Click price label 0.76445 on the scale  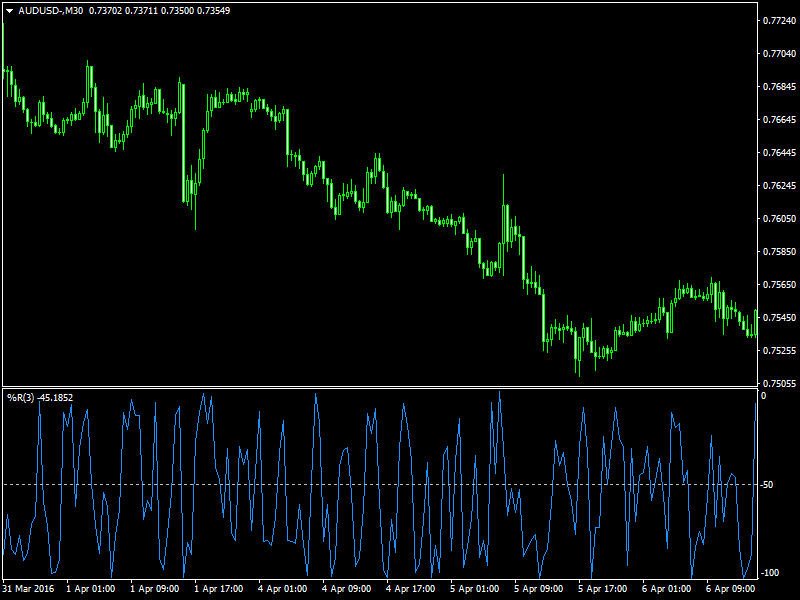pyautogui.click(x=779, y=153)
